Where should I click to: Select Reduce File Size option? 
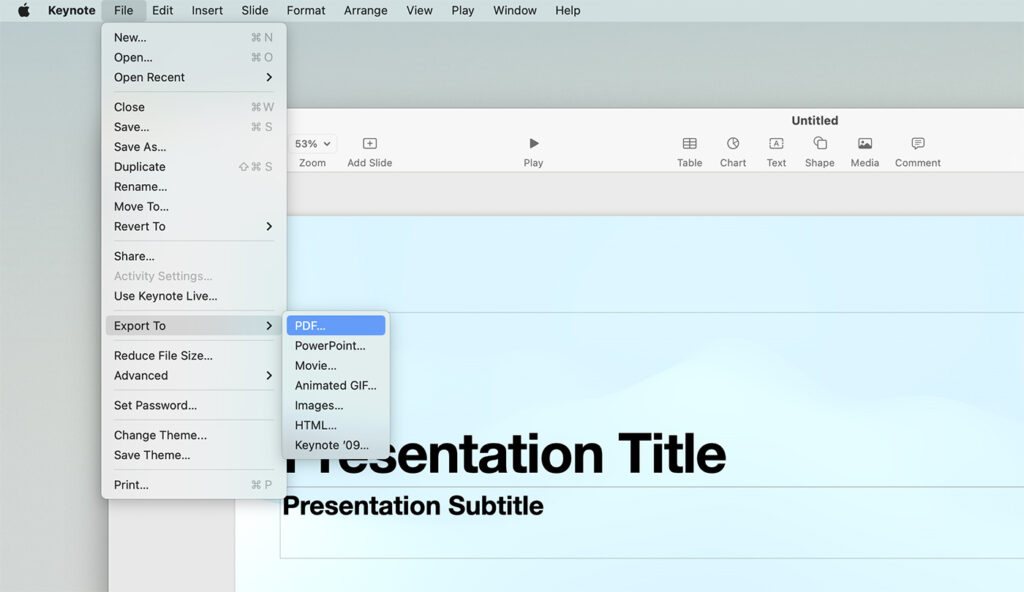(x=163, y=355)
